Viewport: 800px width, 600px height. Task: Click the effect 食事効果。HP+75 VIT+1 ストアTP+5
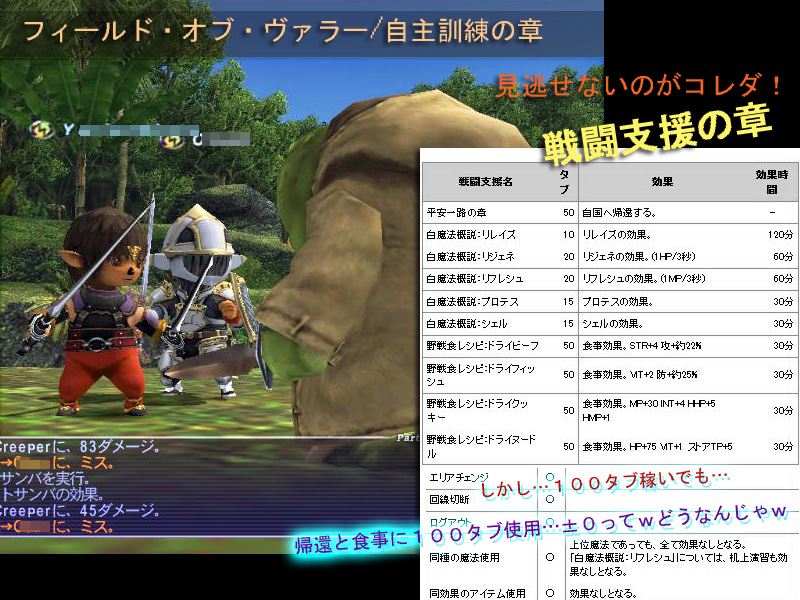point(657,446)
